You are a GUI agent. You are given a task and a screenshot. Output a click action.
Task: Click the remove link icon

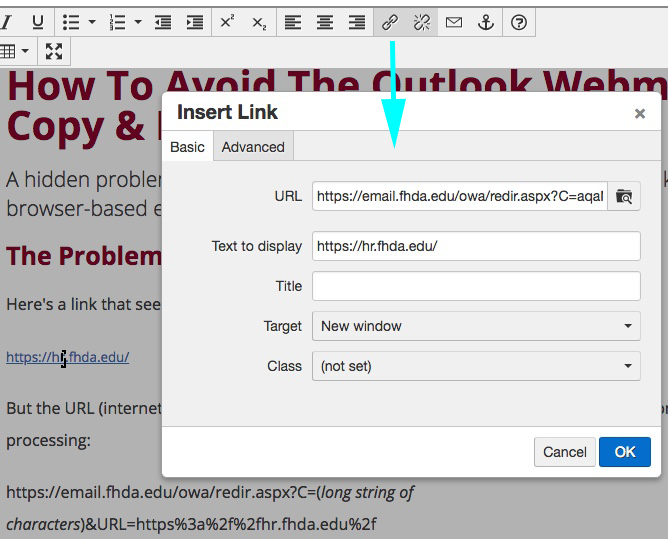click(422, 22)
